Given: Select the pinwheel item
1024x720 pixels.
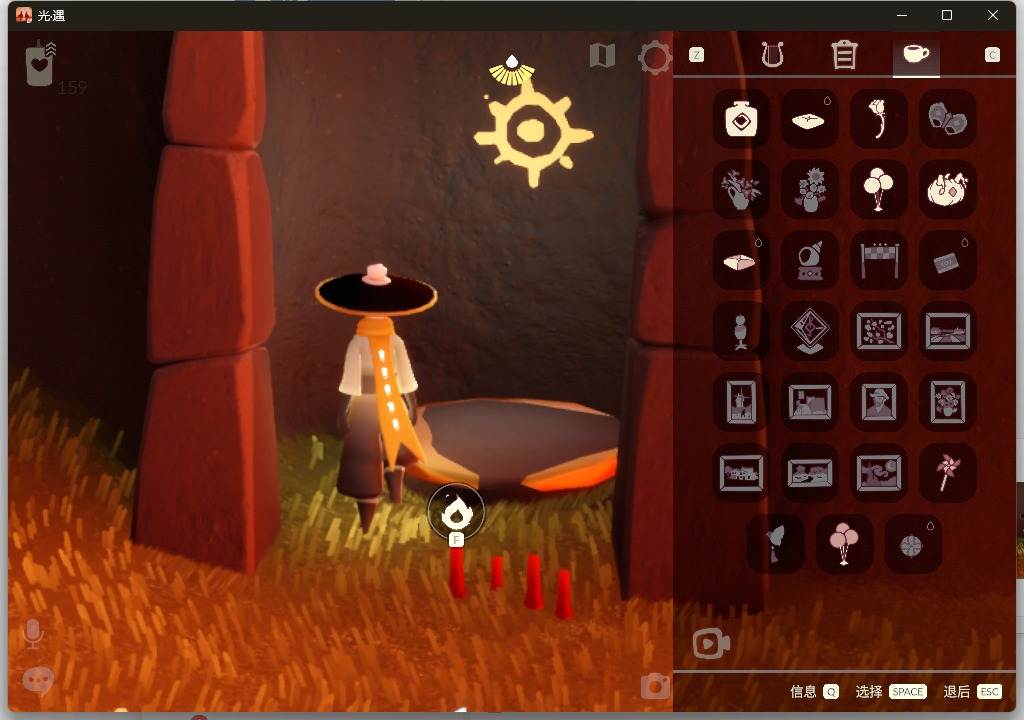Looking at the screenshot, I should [948, 472].
